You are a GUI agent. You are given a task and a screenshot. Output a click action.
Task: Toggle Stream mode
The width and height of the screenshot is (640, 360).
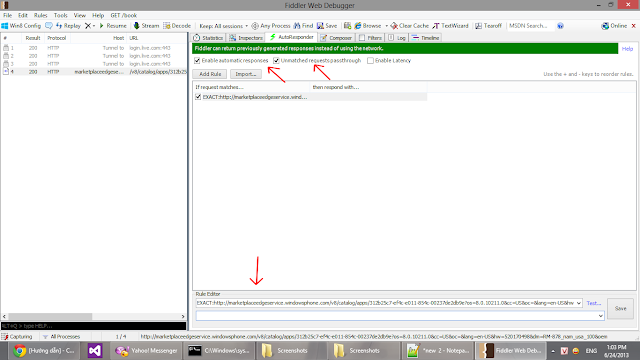pyautogui.click(x=146, y=26)
